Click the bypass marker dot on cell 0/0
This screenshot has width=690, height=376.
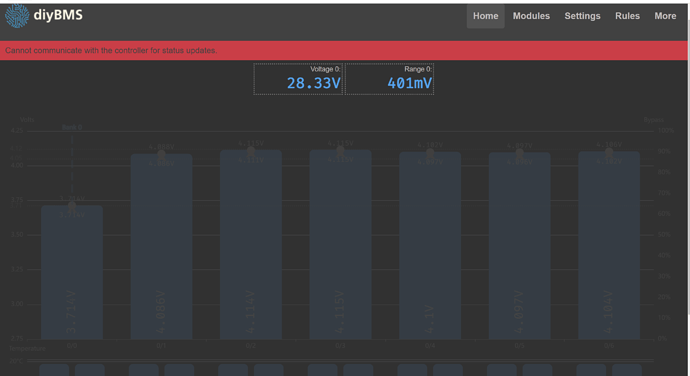[x=72, y=206]
